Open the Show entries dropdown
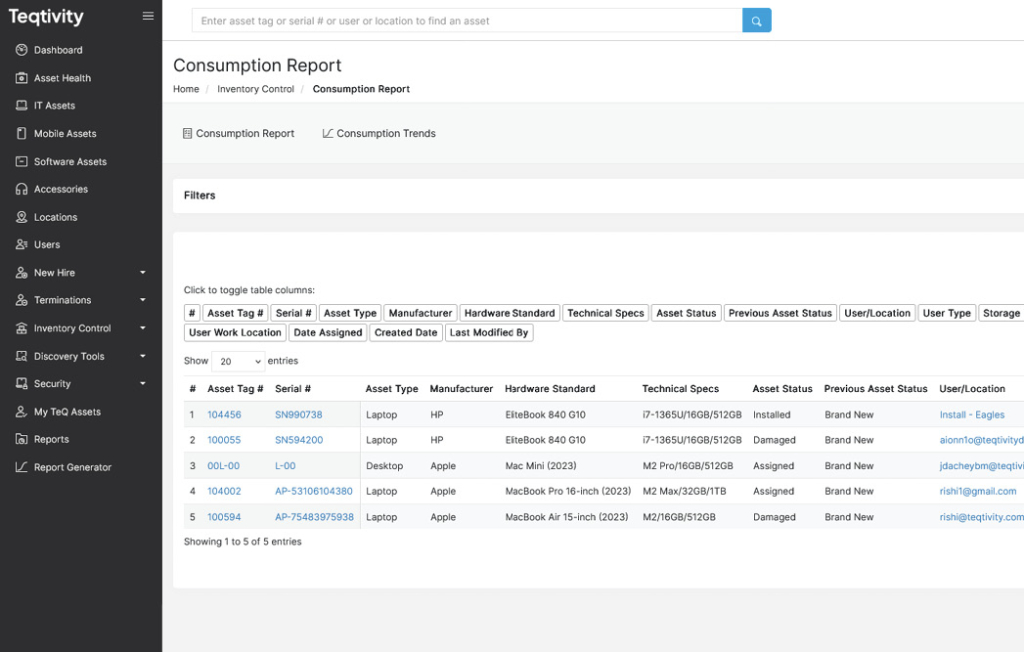1024x652 pixels. point(237,361)
